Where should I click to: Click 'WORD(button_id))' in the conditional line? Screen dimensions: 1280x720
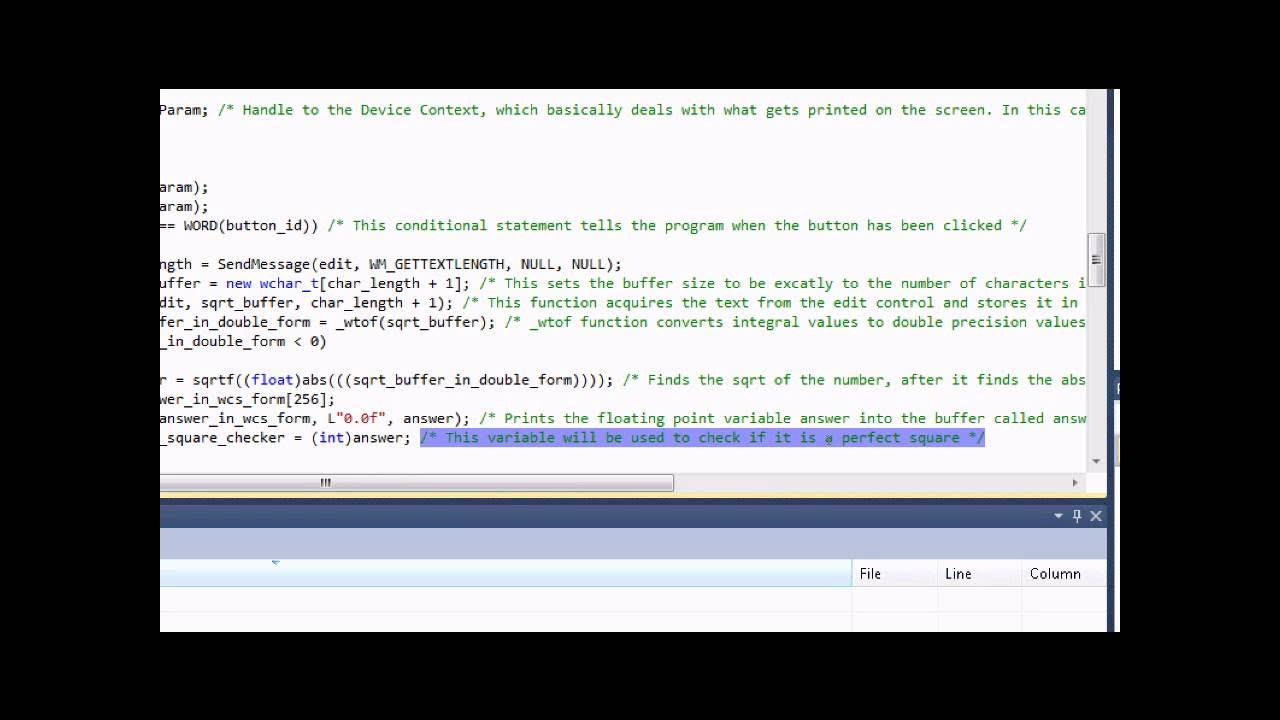251,226
